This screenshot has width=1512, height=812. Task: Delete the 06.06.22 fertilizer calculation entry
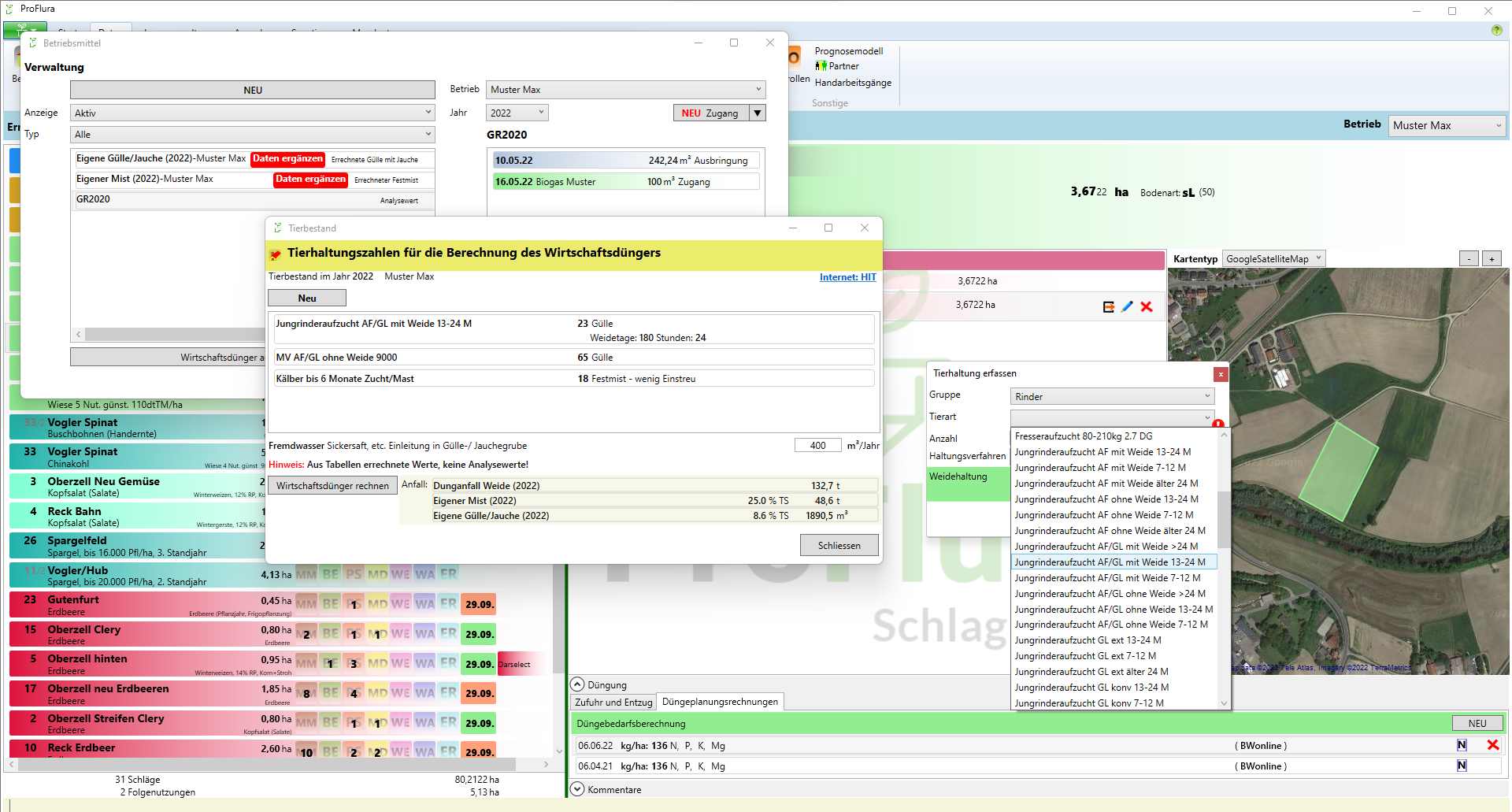click(1492, 745)
